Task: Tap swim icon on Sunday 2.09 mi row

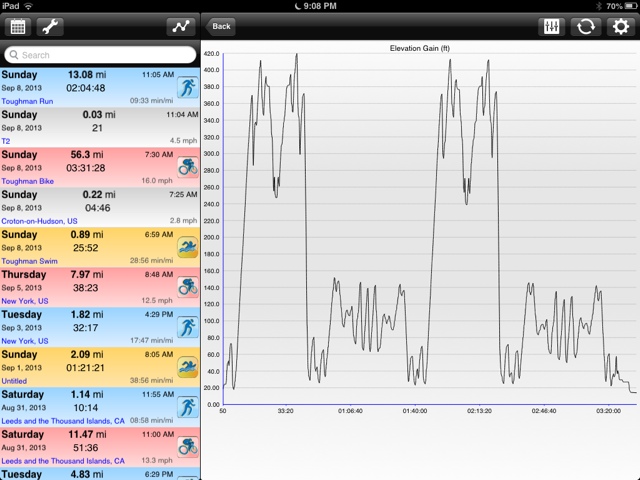Action: (x=188, y=367)
